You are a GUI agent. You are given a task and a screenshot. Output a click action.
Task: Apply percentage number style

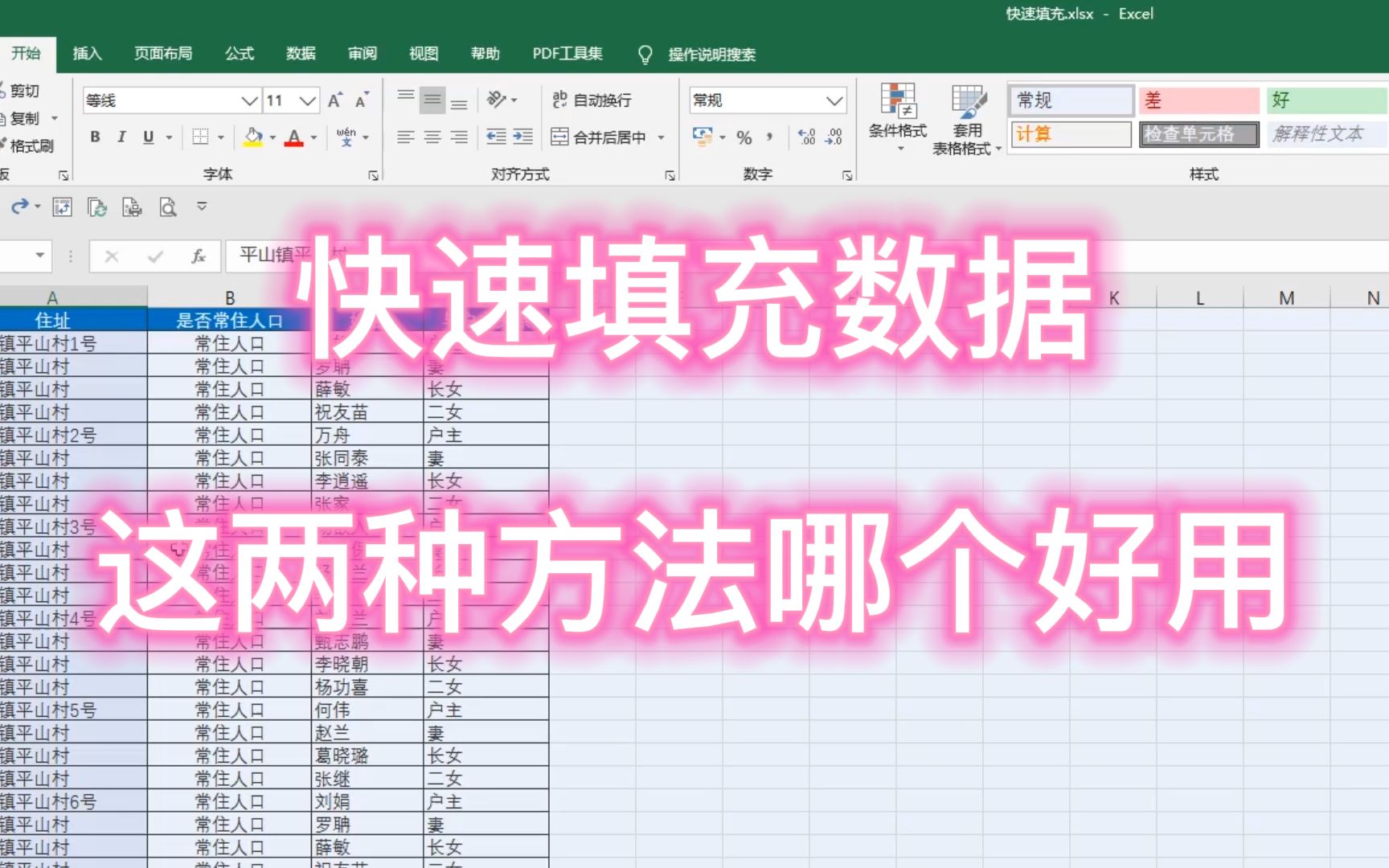click(744, 137)
